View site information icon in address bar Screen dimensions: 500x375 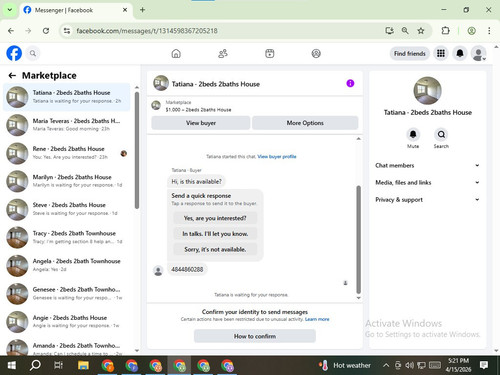[67, 31]
